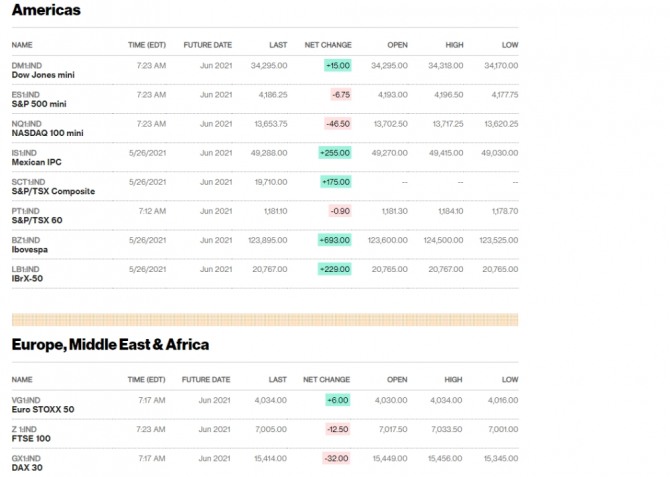Click the NASDAQ 100 mini -46.50 change badge
670x477 pixels.
tap(337, 123)
